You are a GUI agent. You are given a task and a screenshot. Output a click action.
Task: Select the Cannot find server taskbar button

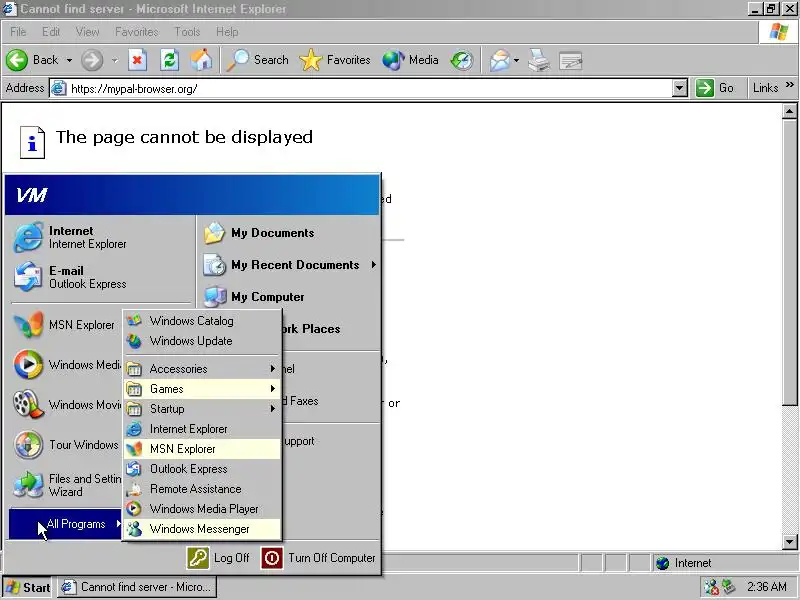point(137,587)
